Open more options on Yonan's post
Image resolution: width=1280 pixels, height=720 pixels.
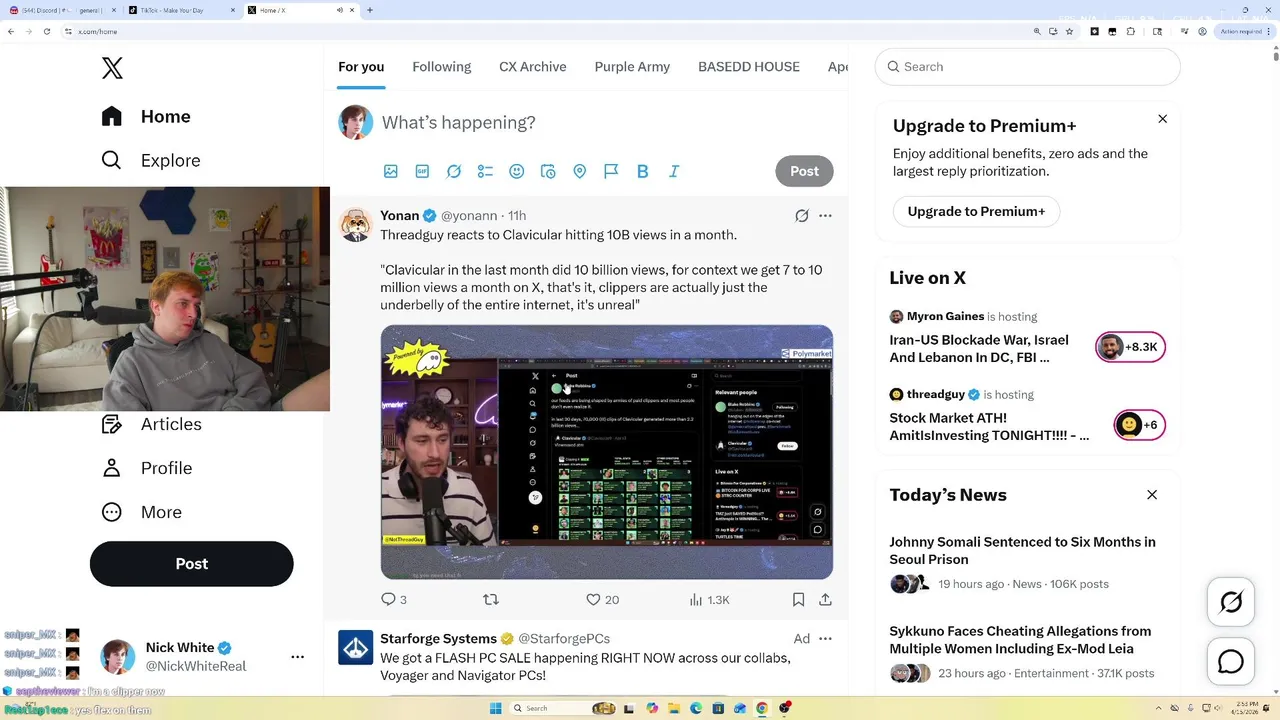pyautogui.click(x=825, y=215)
